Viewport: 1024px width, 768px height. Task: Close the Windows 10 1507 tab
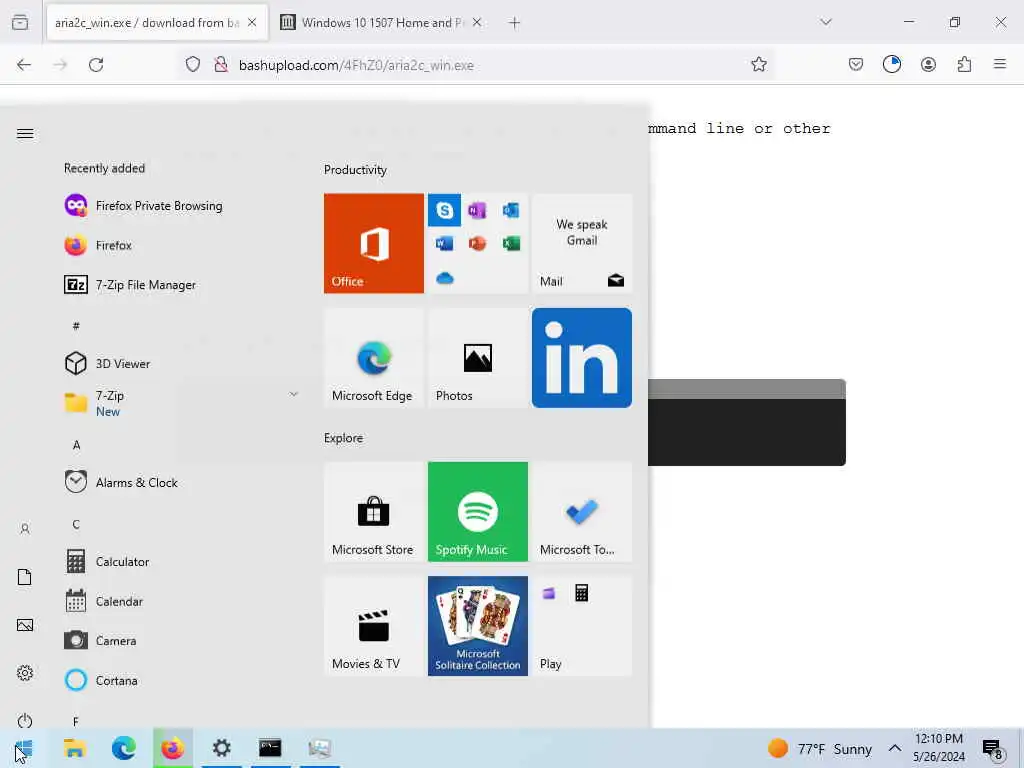477,22
